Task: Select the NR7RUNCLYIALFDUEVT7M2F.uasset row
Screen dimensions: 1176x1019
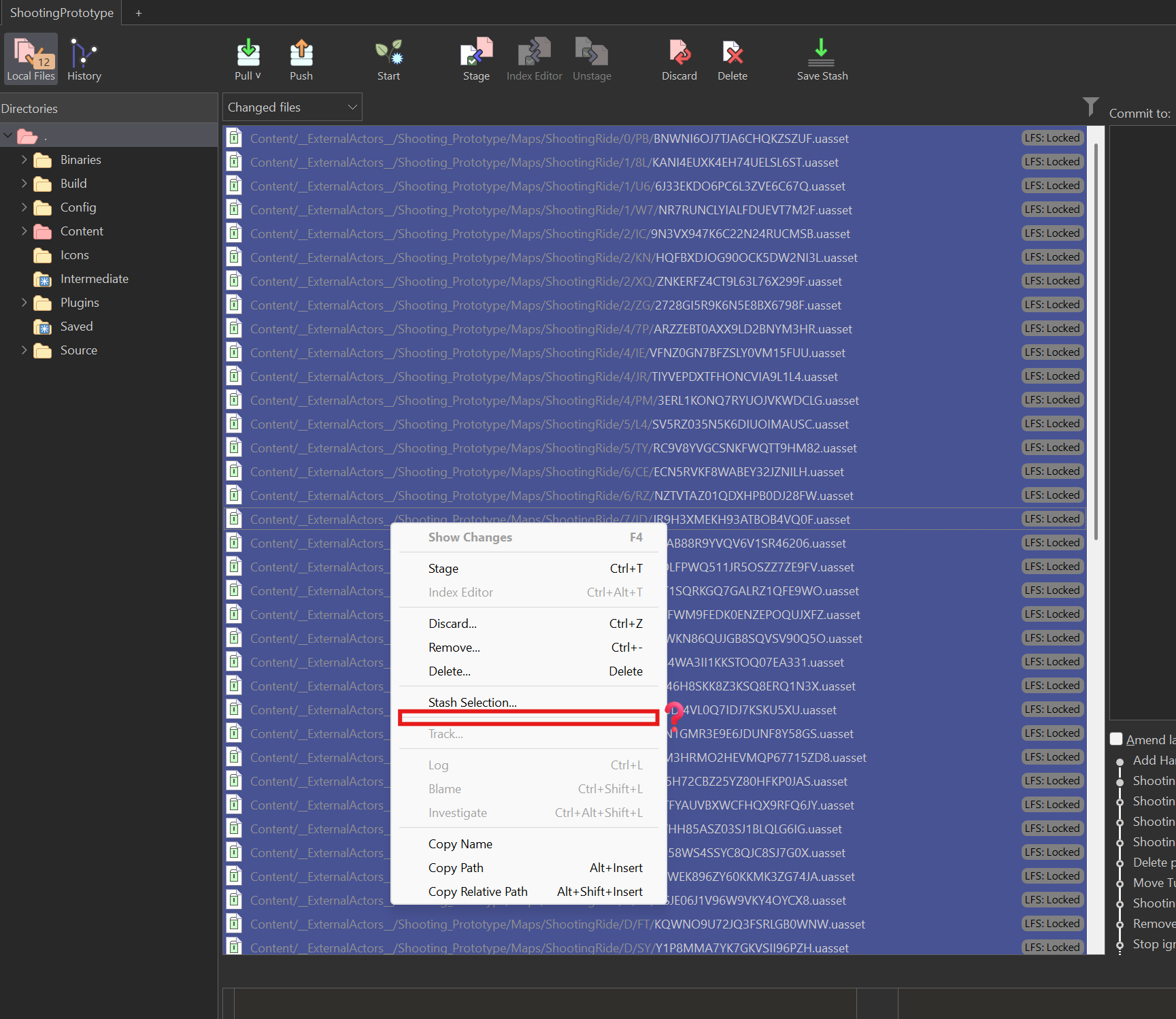Action: coord(654,210)
